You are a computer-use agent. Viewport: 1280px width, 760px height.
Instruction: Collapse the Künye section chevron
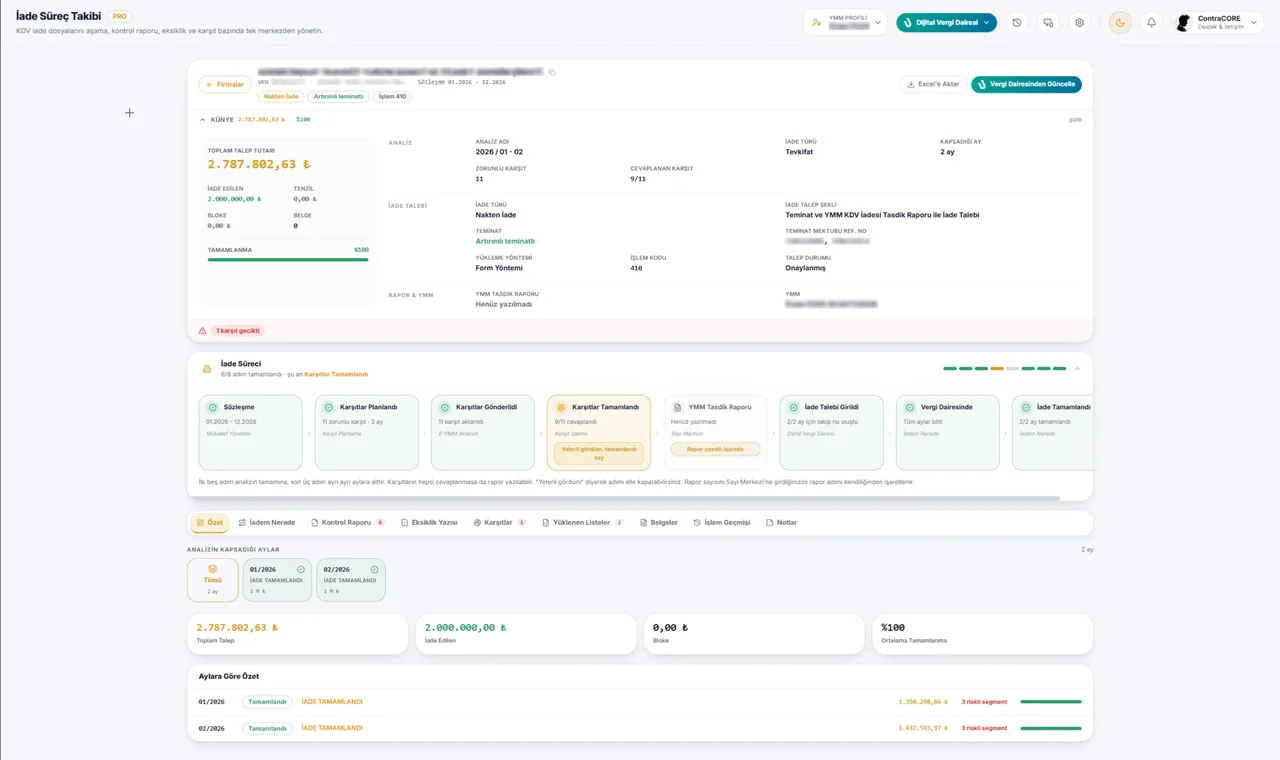click(203, 120)
